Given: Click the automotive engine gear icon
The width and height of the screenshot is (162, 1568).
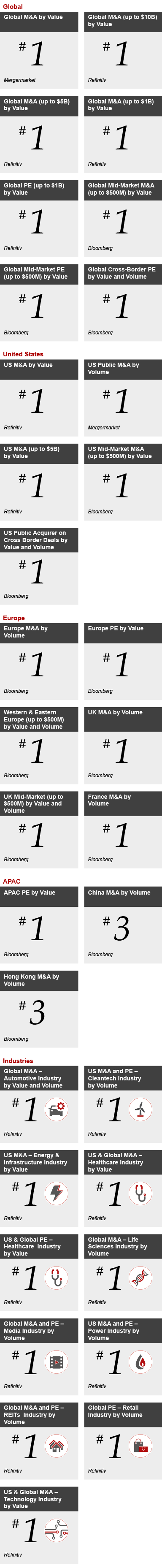Looking at the screenshot, I should [x=57, y=1110].
